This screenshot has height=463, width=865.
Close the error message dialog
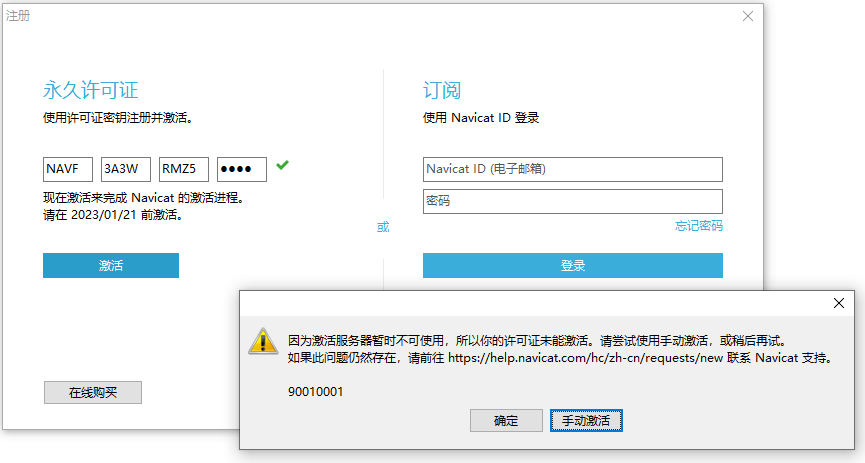tap(839, 303)
